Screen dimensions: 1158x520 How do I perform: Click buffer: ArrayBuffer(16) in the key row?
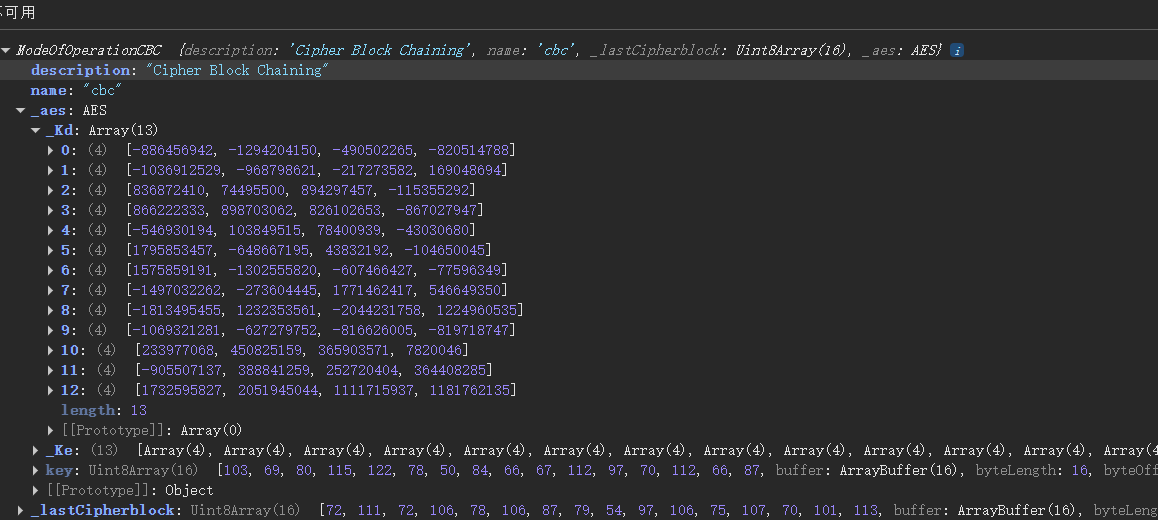868,470
